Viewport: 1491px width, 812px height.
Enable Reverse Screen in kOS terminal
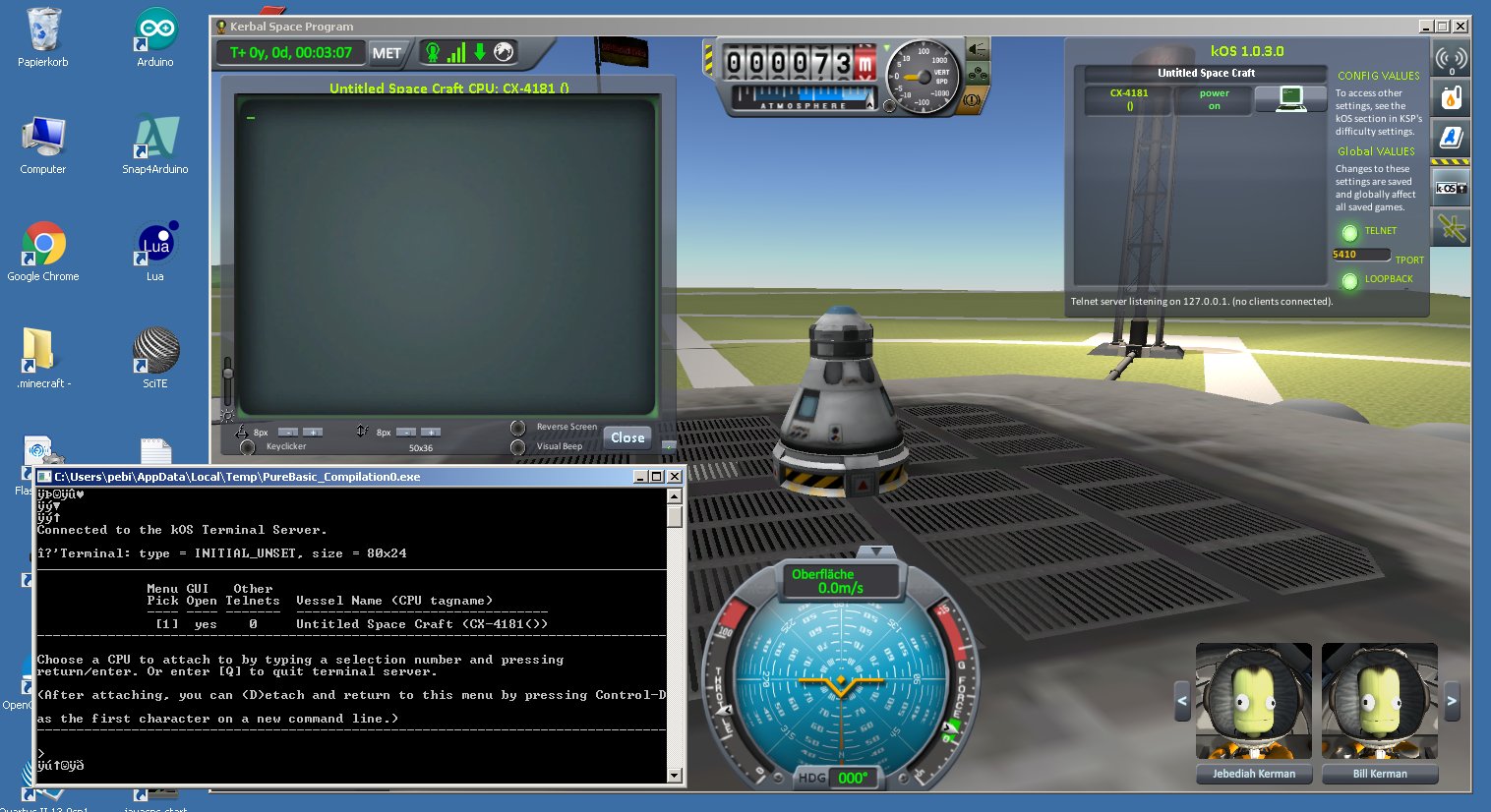518,428
